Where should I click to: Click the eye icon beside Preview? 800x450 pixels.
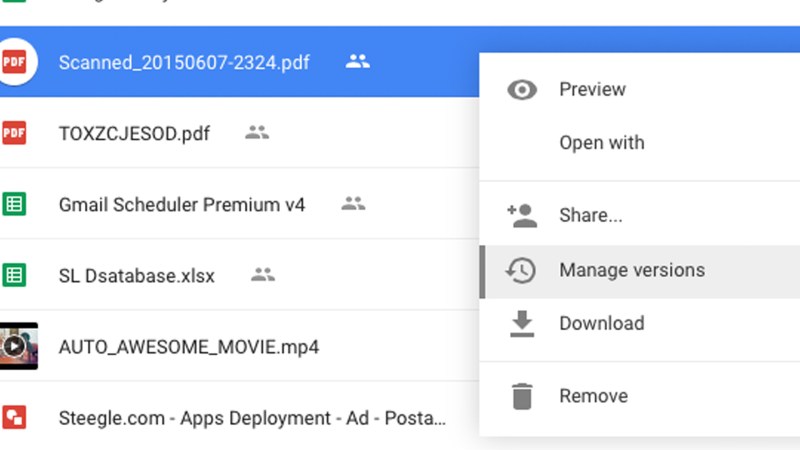(521, 90)
